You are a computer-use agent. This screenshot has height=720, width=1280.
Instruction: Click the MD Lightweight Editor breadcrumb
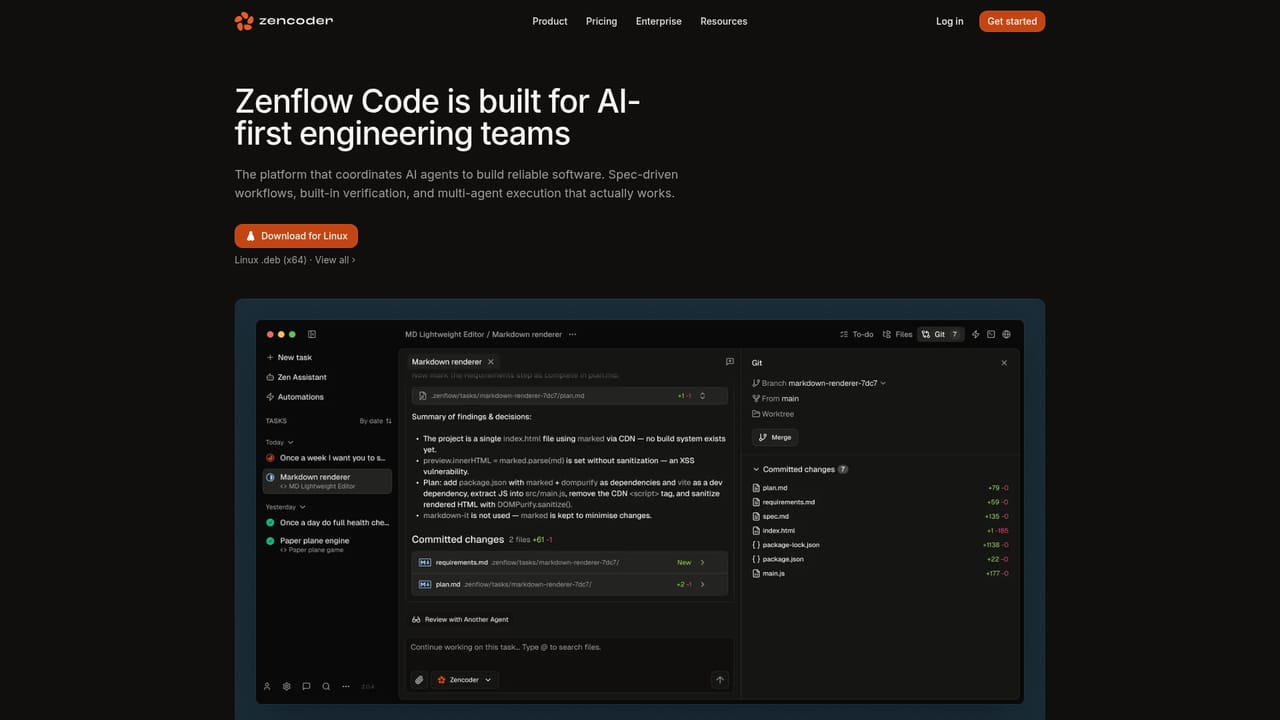pyautogui.click(x=444, y=334)
